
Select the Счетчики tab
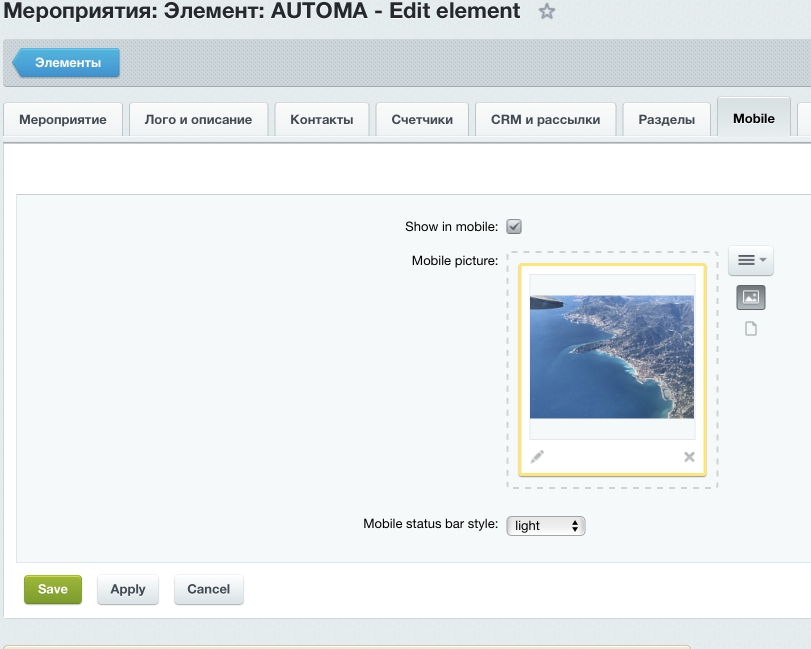coord(422,119)
